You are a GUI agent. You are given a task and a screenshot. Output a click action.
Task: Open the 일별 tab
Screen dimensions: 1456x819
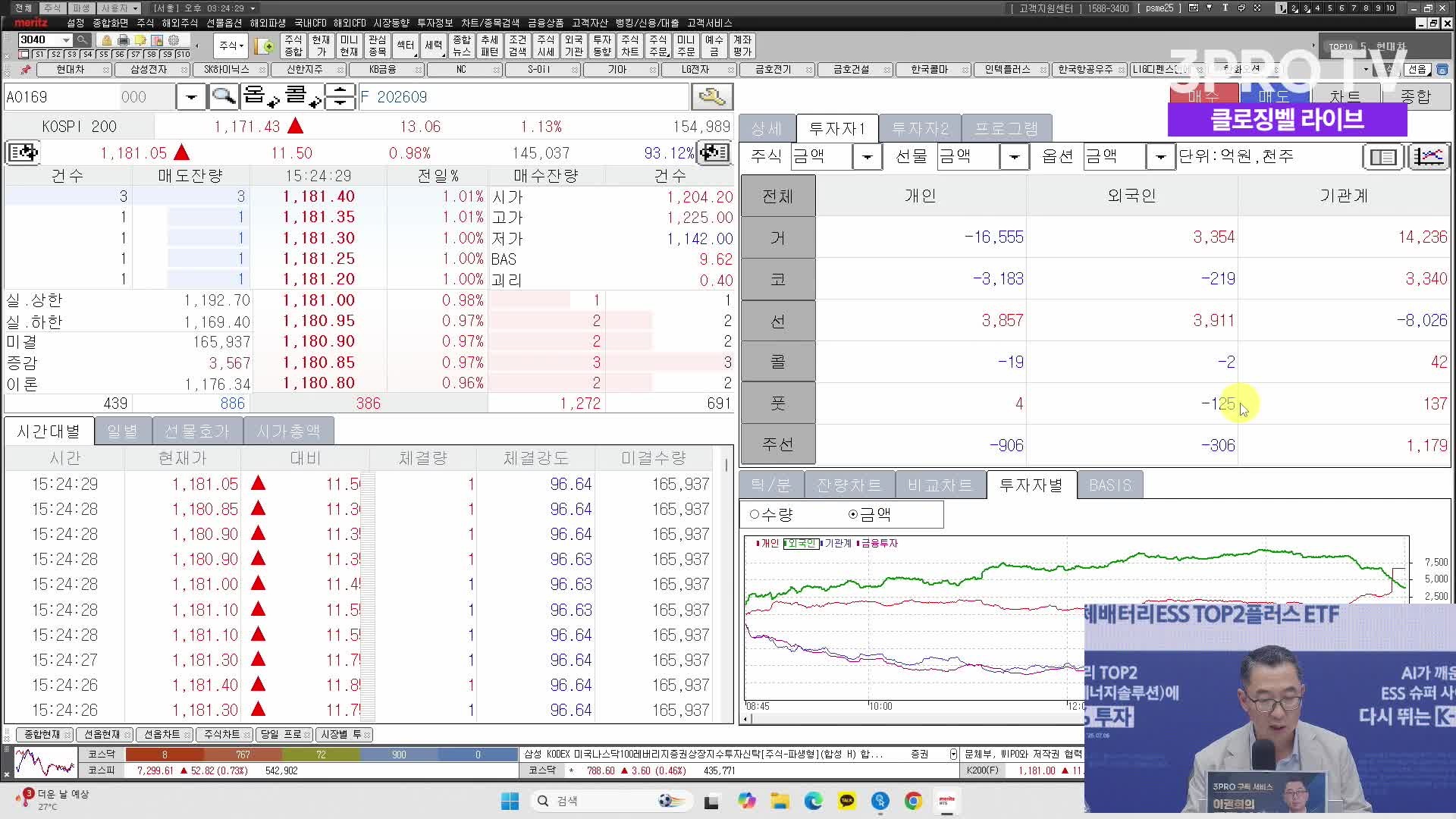pyautogui.click(x=122, y=431)
